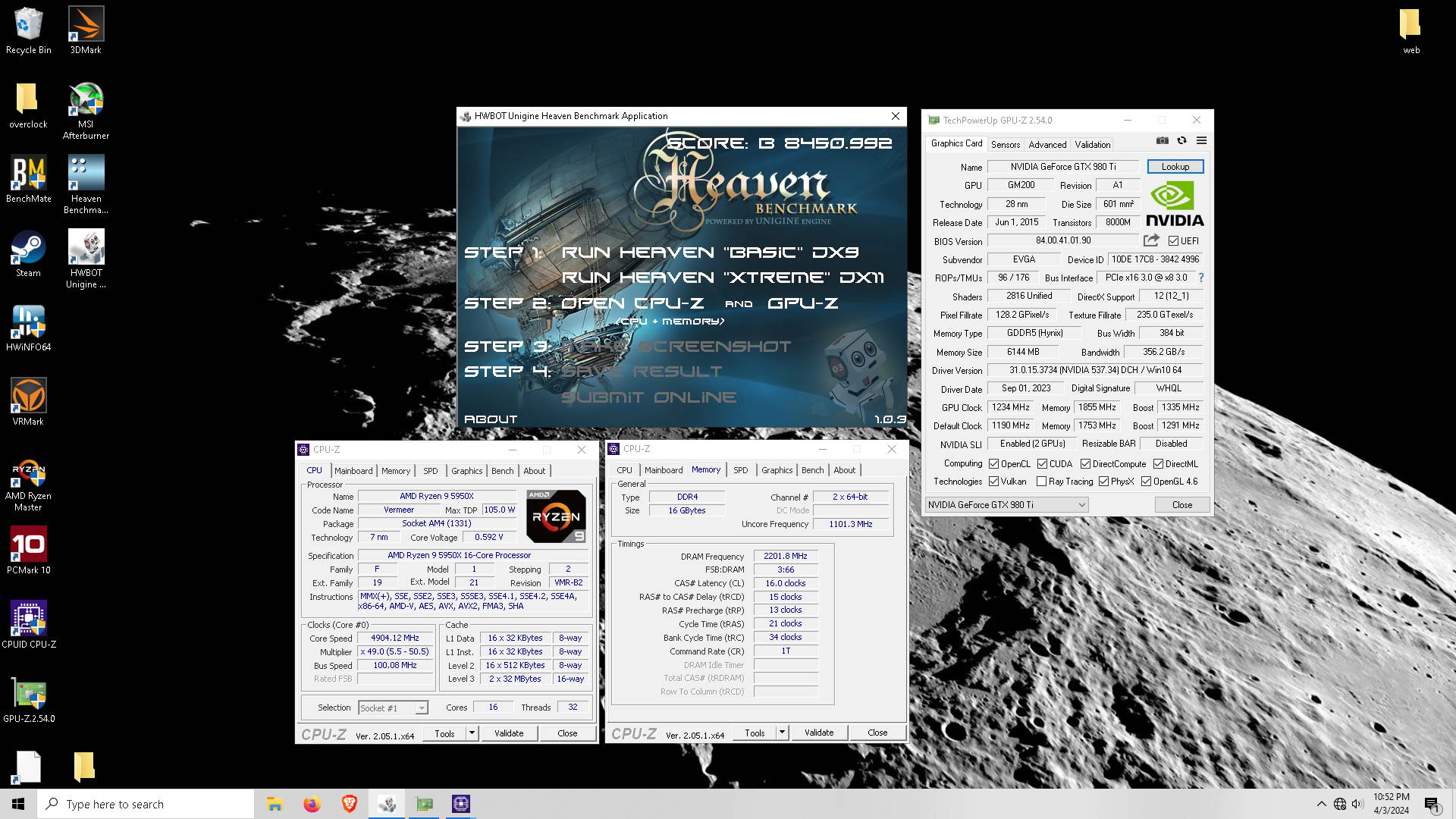This screenshot has width=1456, height=819.
Task: Click Lookup button in GPU-Z
Action: pos(1175,167)
